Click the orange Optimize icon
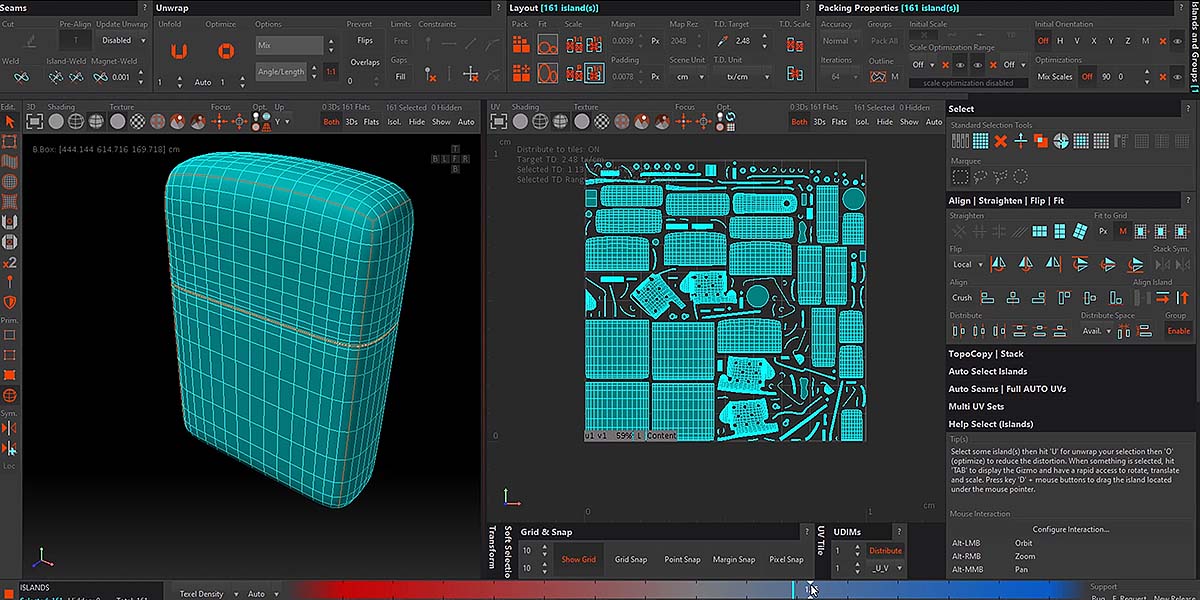This screenshot has width=1200, height=600. click(x=226, y=50)
